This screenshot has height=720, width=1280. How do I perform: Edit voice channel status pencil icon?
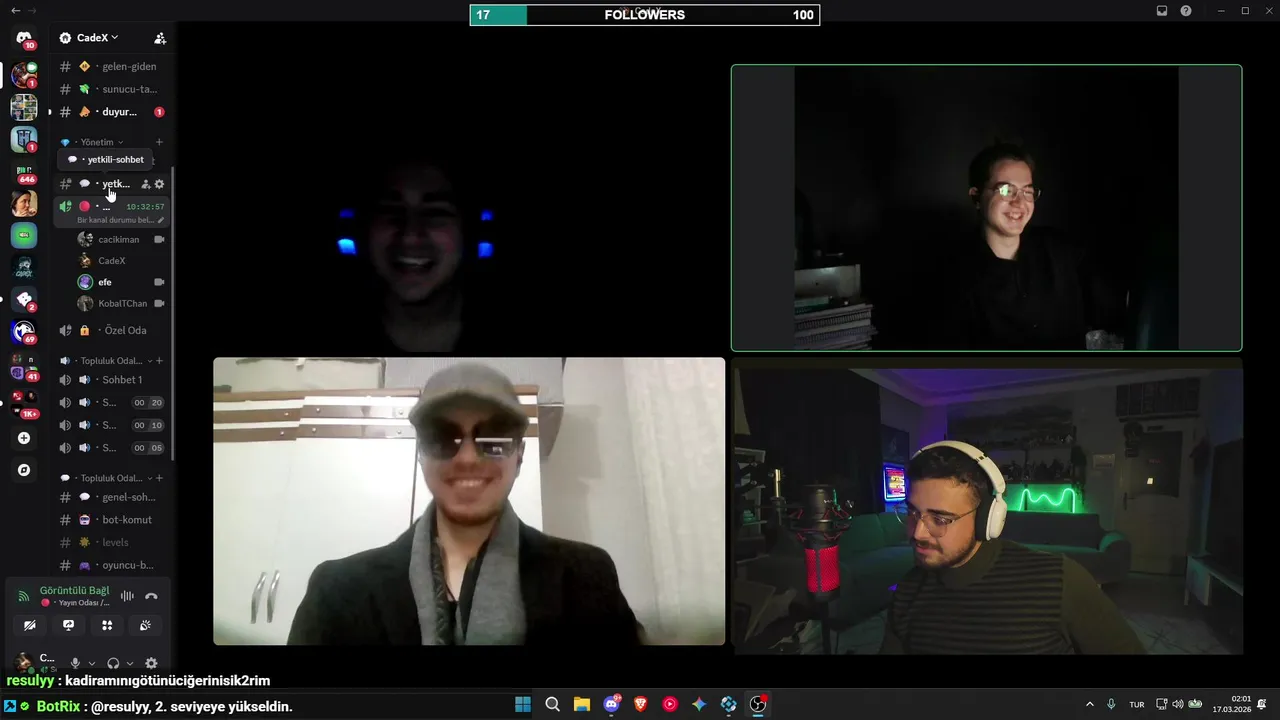point(161,220)
